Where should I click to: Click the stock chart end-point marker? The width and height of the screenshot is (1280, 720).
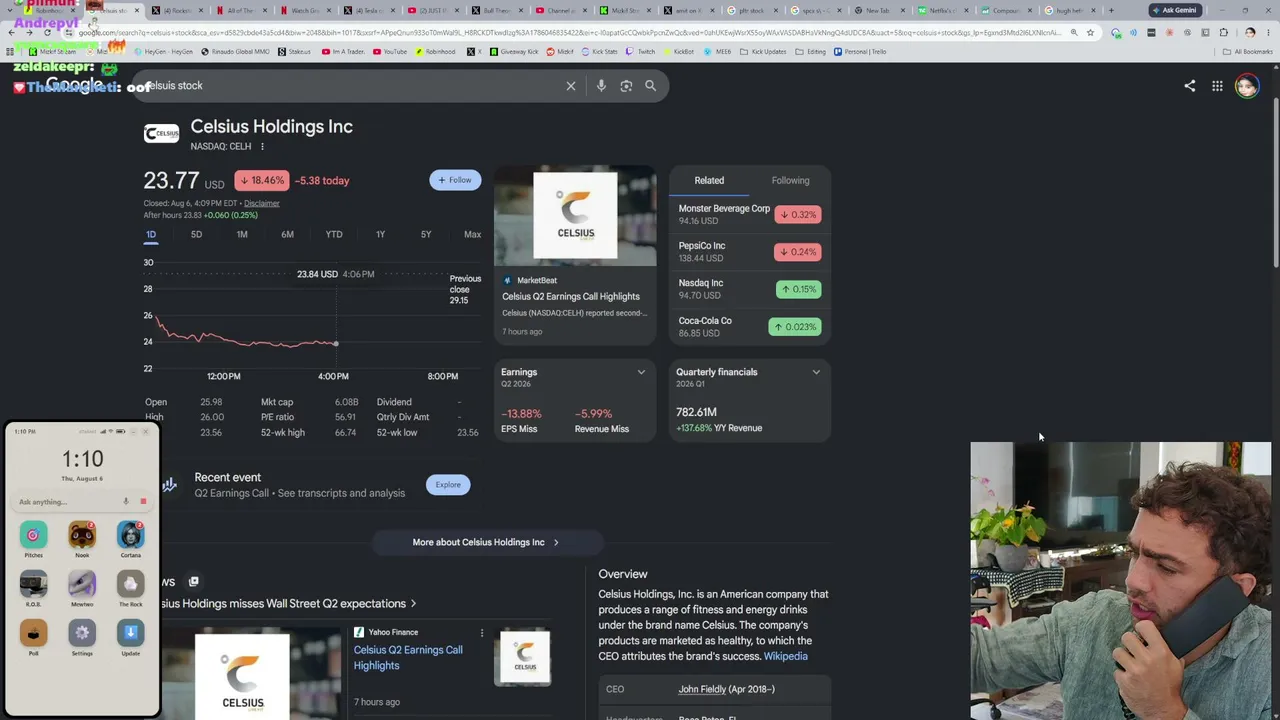336,344
